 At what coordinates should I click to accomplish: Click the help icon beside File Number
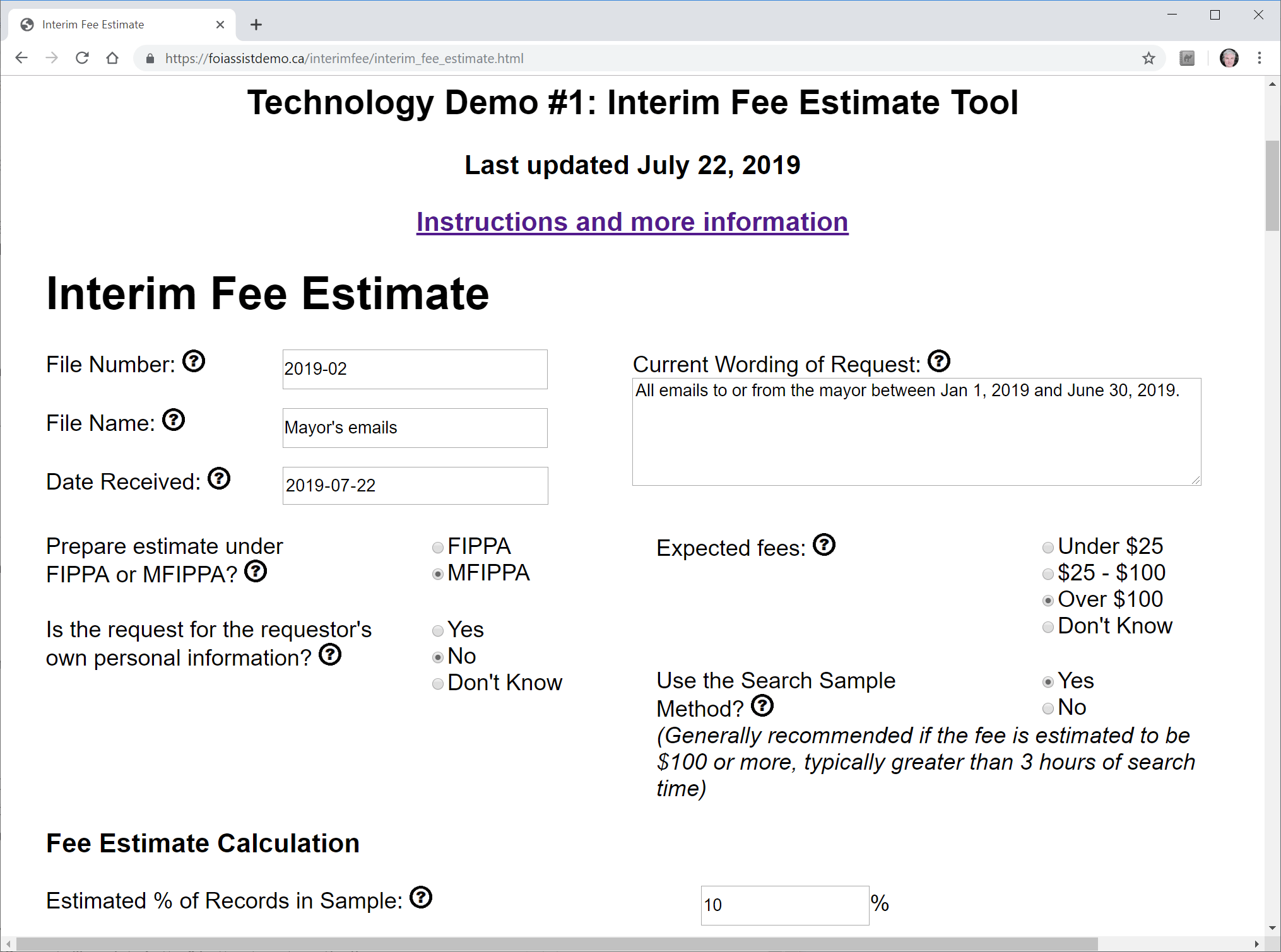[194, 361]
